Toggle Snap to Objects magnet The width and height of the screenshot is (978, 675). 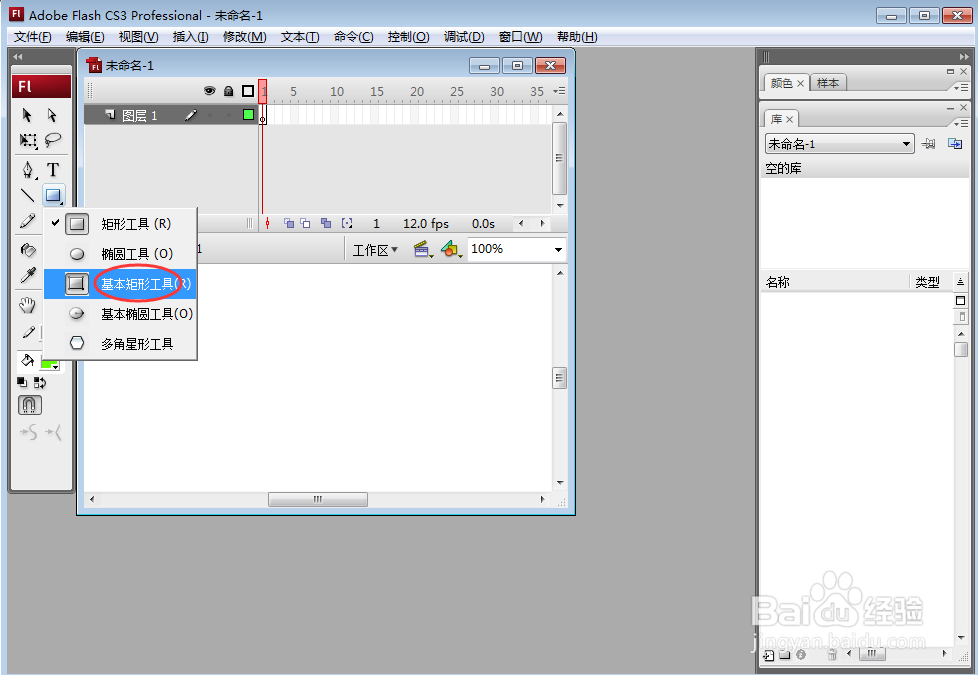(x=29, y=405)
